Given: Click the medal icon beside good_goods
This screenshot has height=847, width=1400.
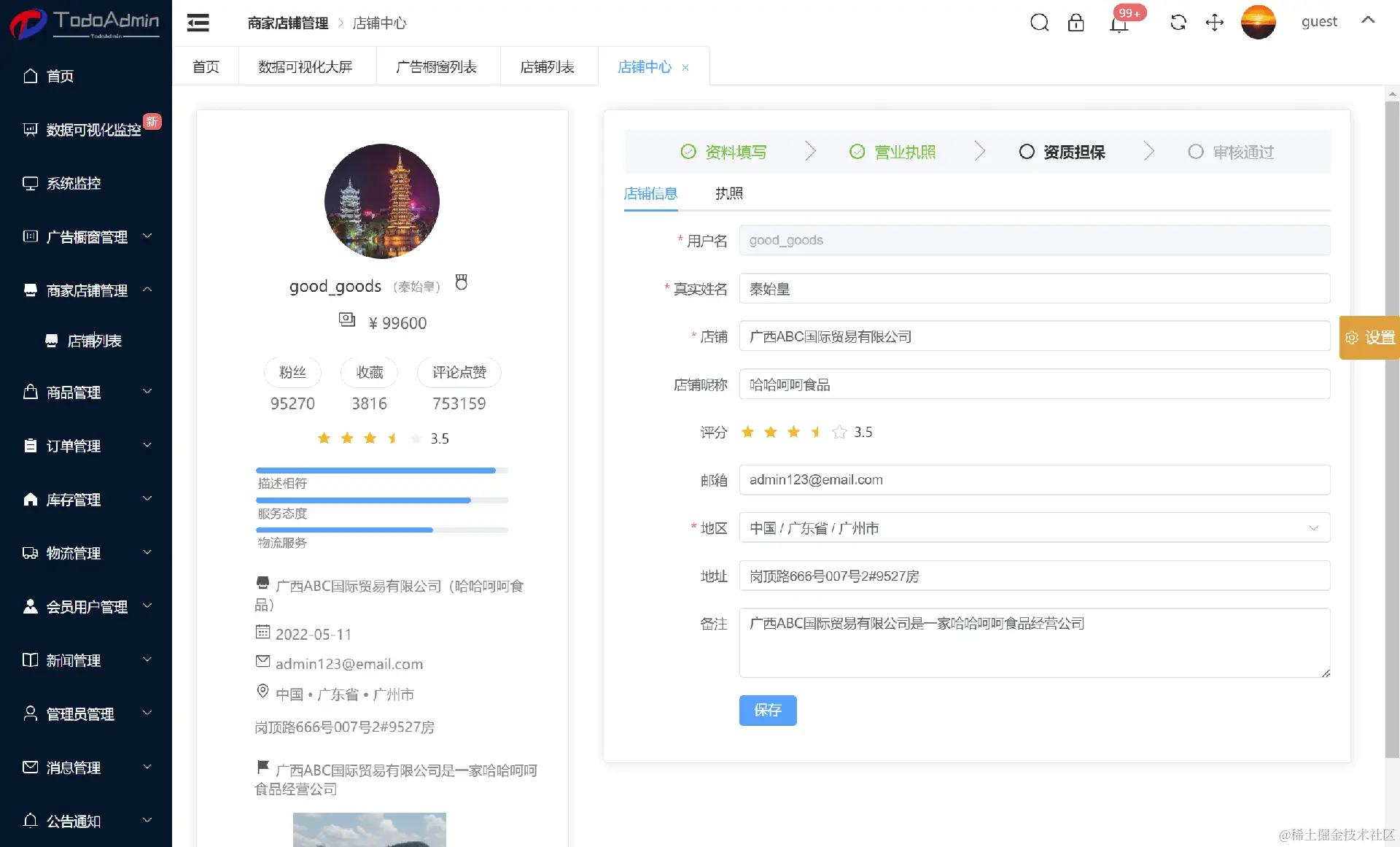Looking at the screenshot, I should pyautogui.click(x=461, y=282).
